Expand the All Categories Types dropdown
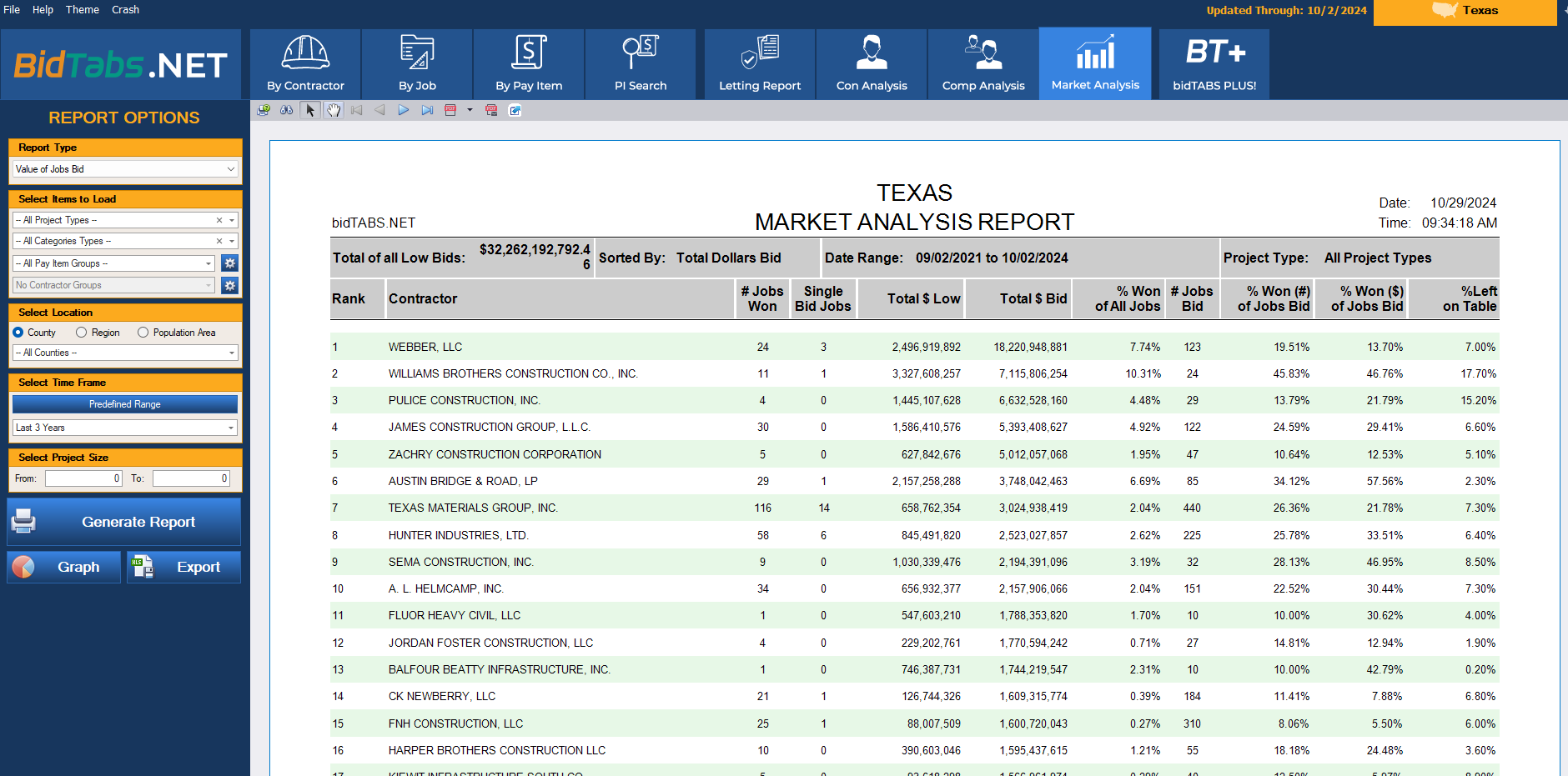The width and height of the screenshot is (1568, 776). click(x=232, y=241)
